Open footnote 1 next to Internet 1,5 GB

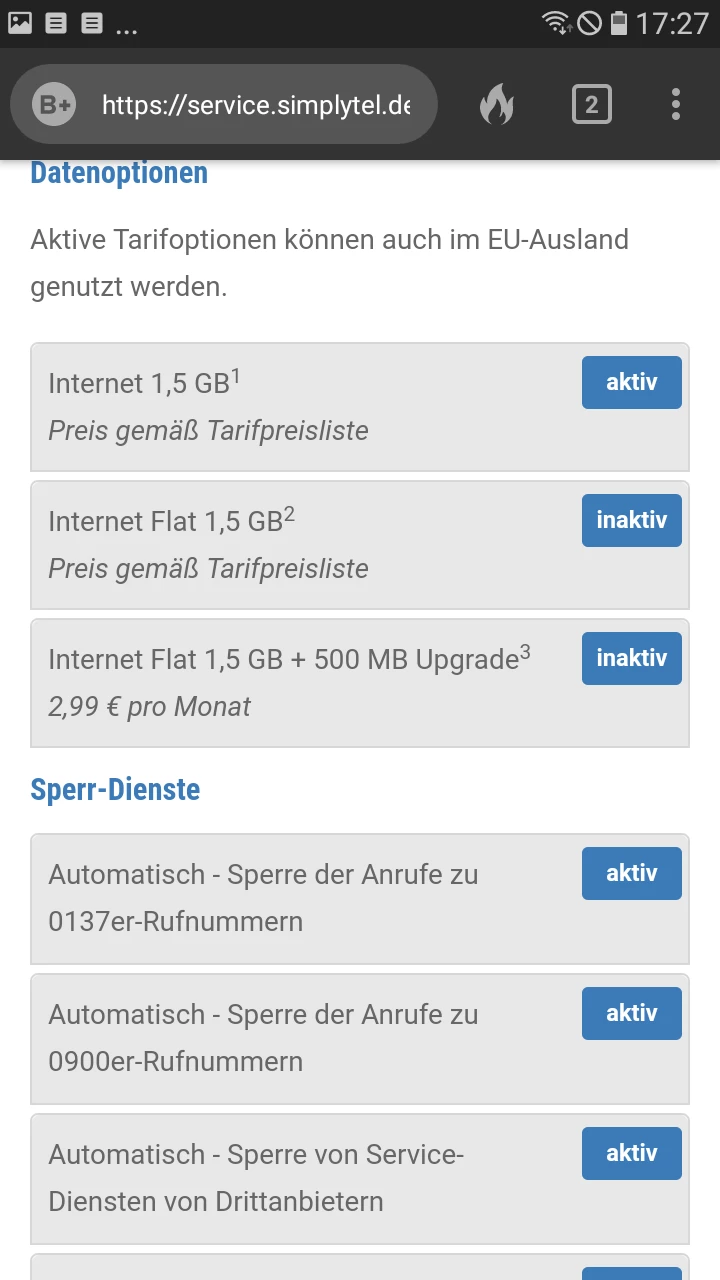coord(236,376)
